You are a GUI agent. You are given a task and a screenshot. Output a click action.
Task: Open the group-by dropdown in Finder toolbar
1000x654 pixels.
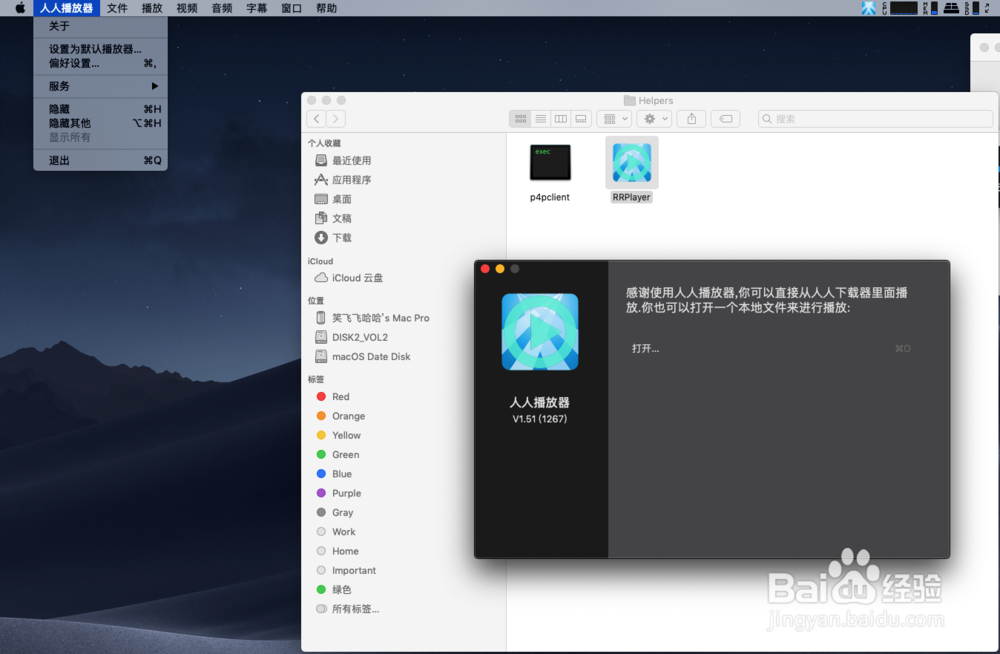click(x=615, y=119)
